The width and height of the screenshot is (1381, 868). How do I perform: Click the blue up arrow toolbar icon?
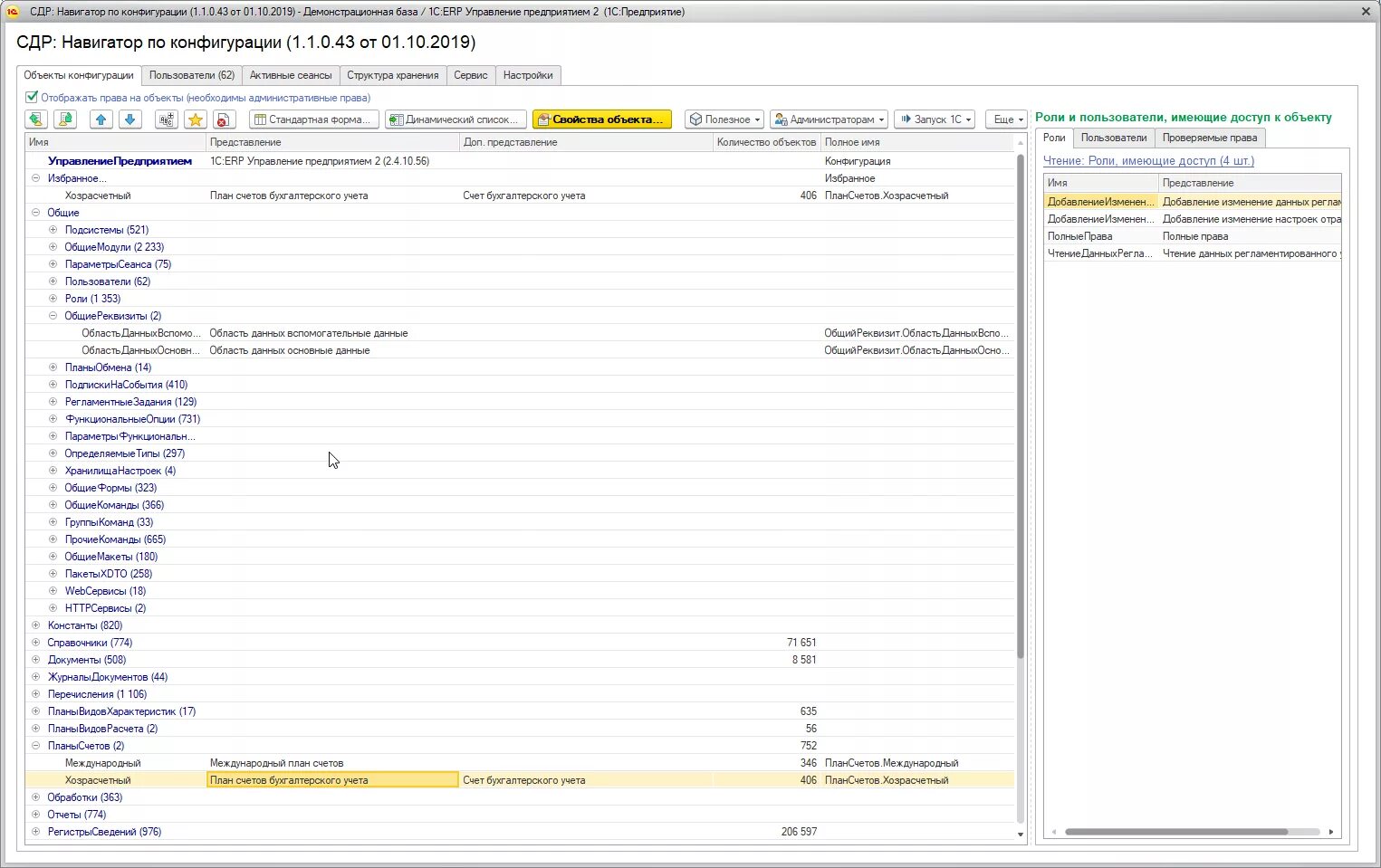101,119
